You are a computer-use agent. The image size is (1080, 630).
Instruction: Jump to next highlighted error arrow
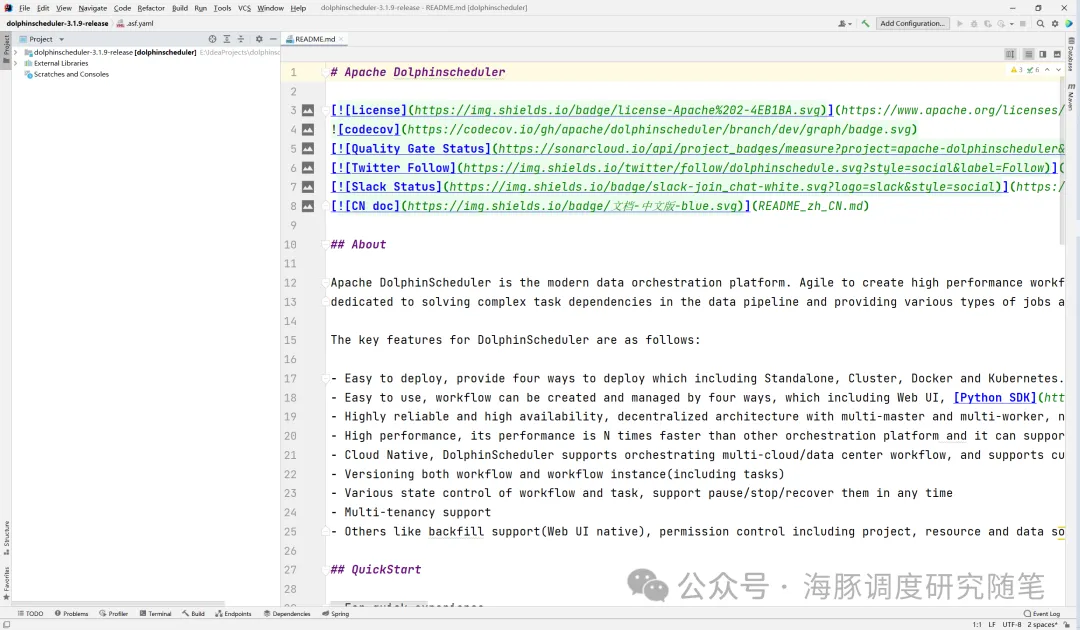1059,70
